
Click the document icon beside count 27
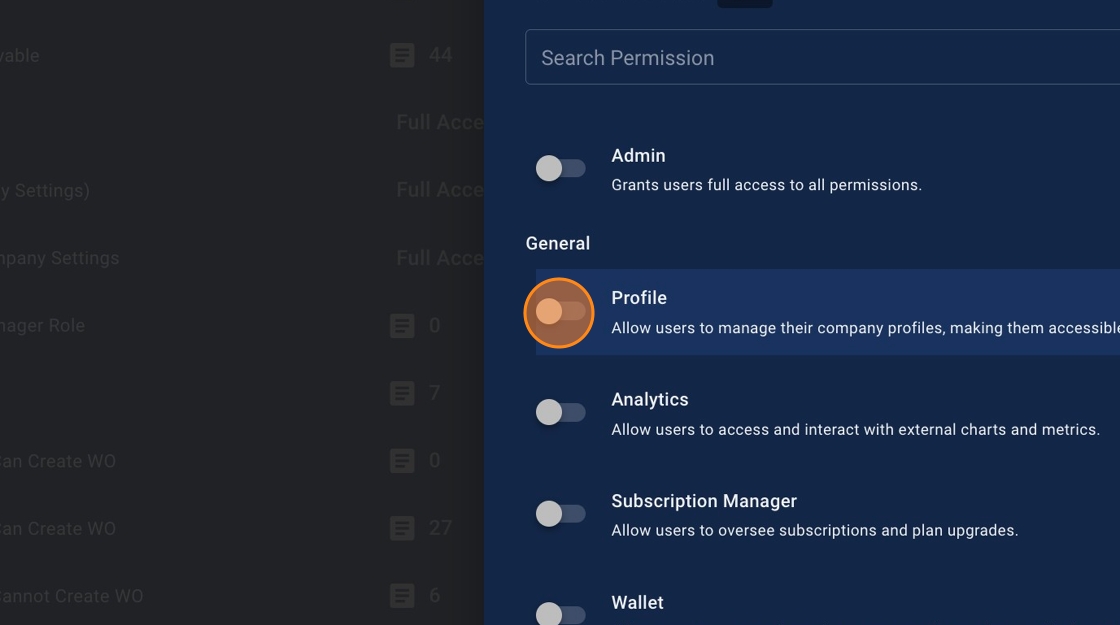pyautogui.click(x=402, y=528)
